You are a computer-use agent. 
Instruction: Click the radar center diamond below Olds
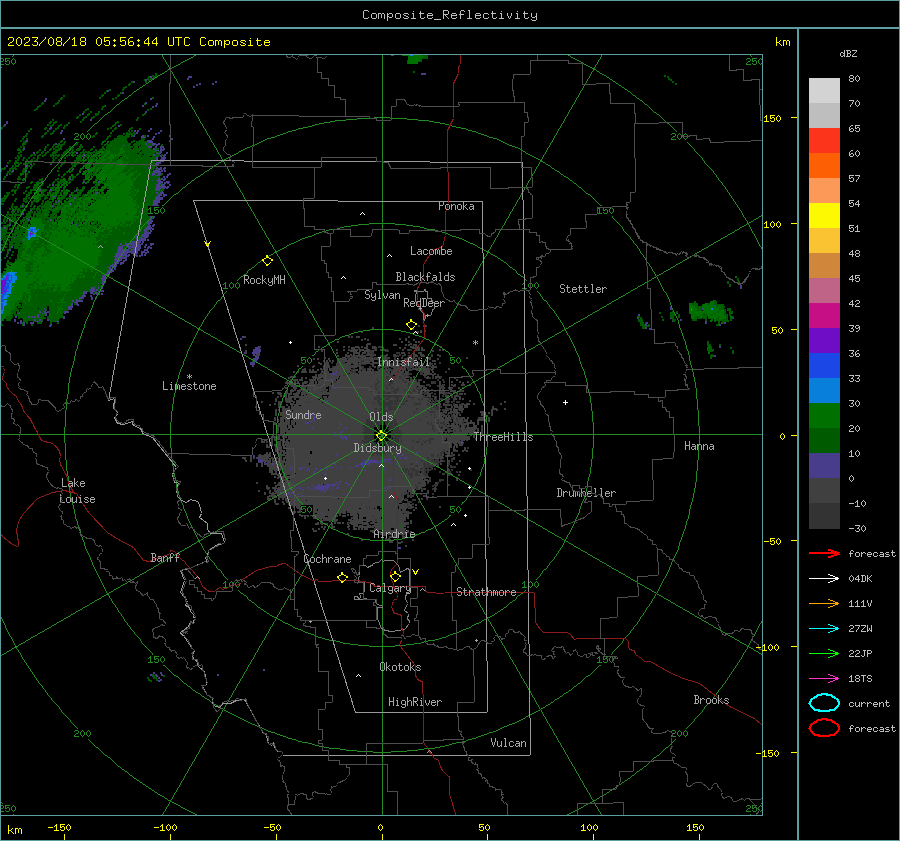click(382, 436)
